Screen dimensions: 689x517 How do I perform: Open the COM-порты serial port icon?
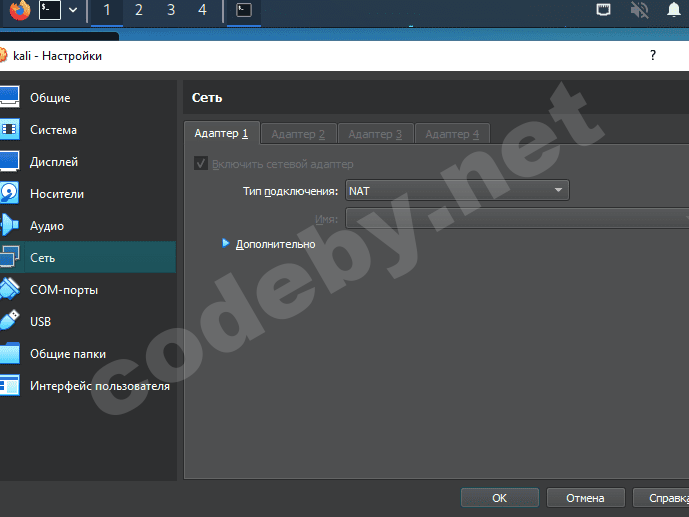(x=9, y=289)
